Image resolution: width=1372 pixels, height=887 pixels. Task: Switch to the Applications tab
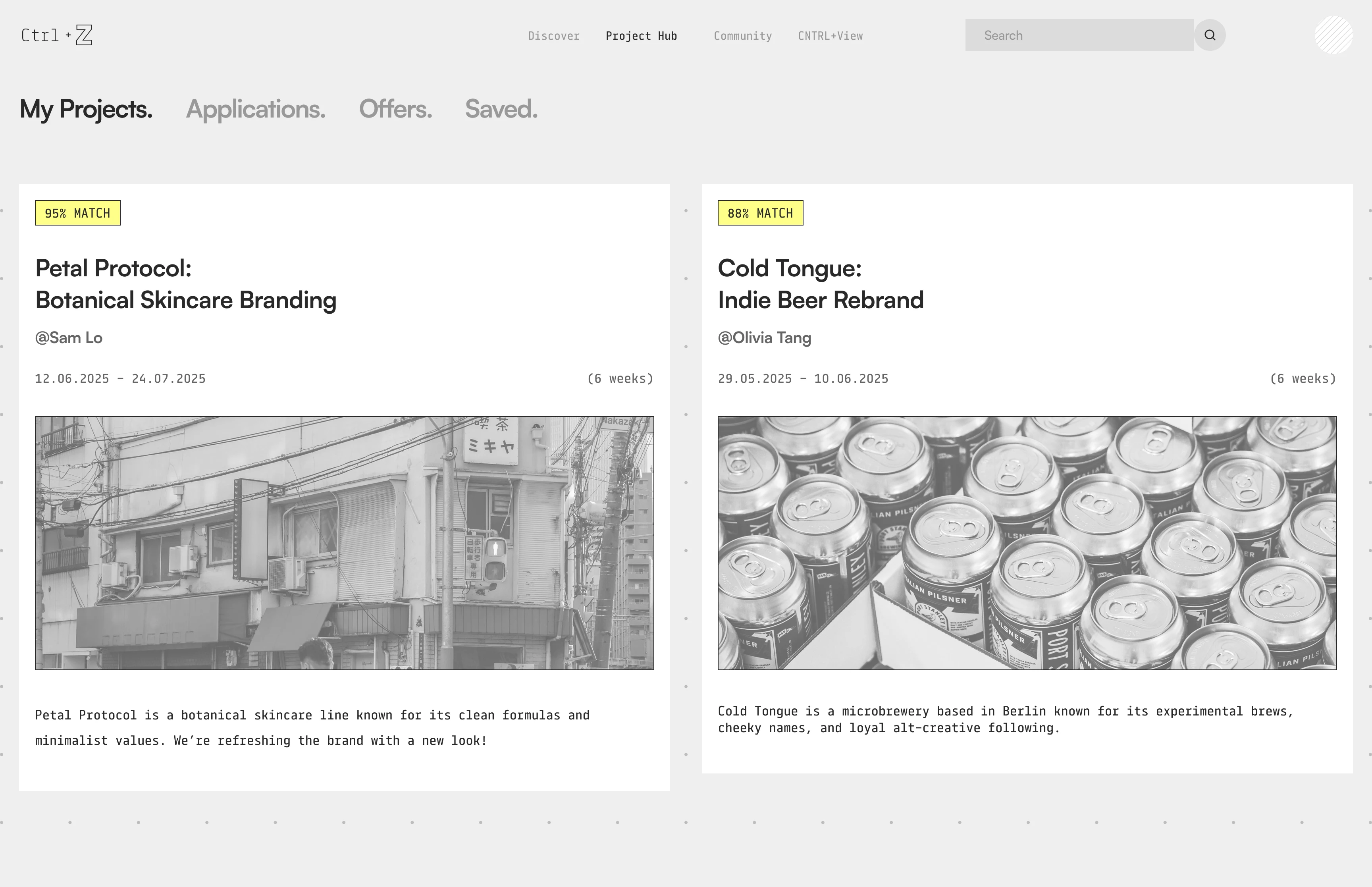(256, 109)
